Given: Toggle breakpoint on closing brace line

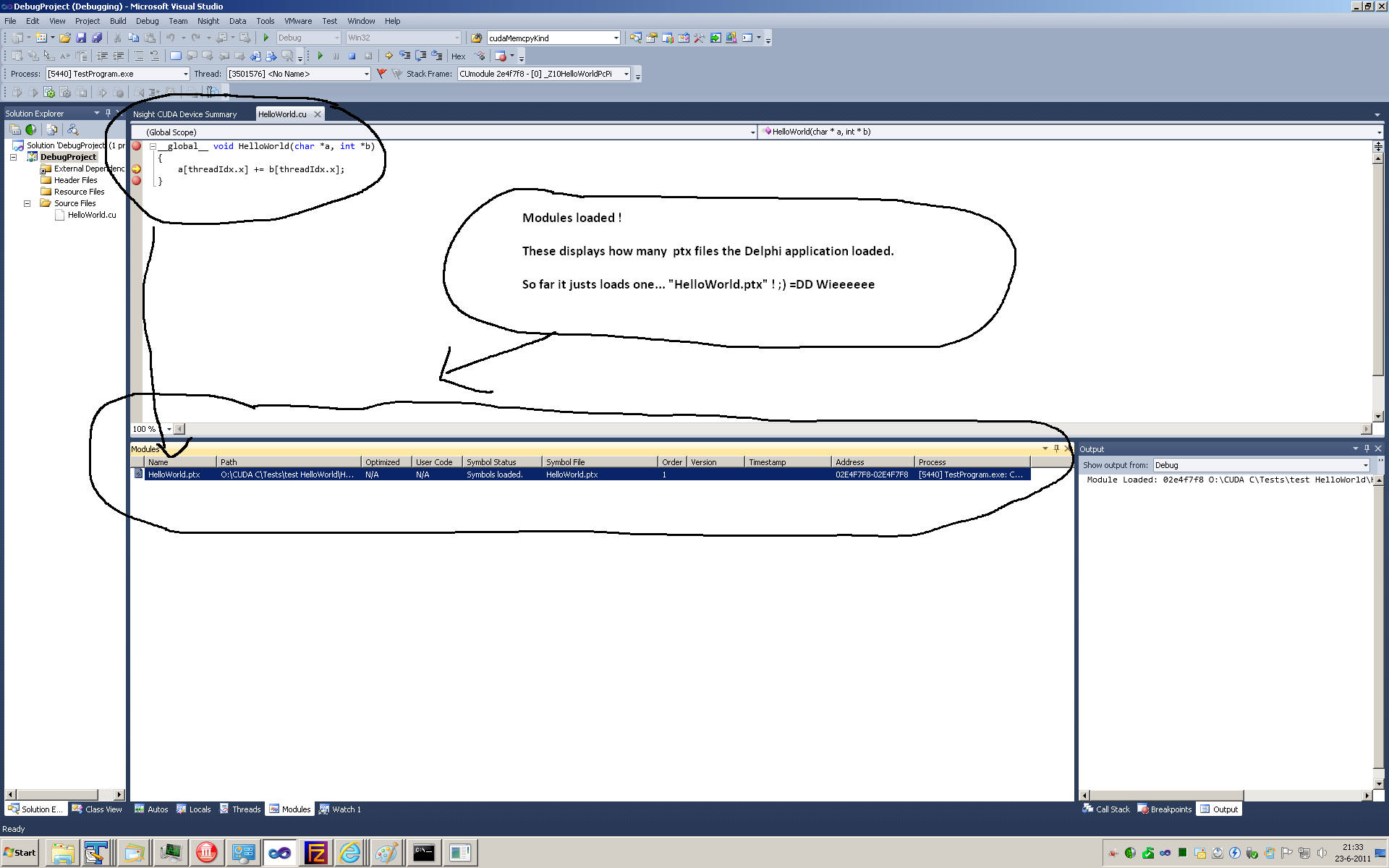Looking at the screenshot, I should (x=137, y=181).
